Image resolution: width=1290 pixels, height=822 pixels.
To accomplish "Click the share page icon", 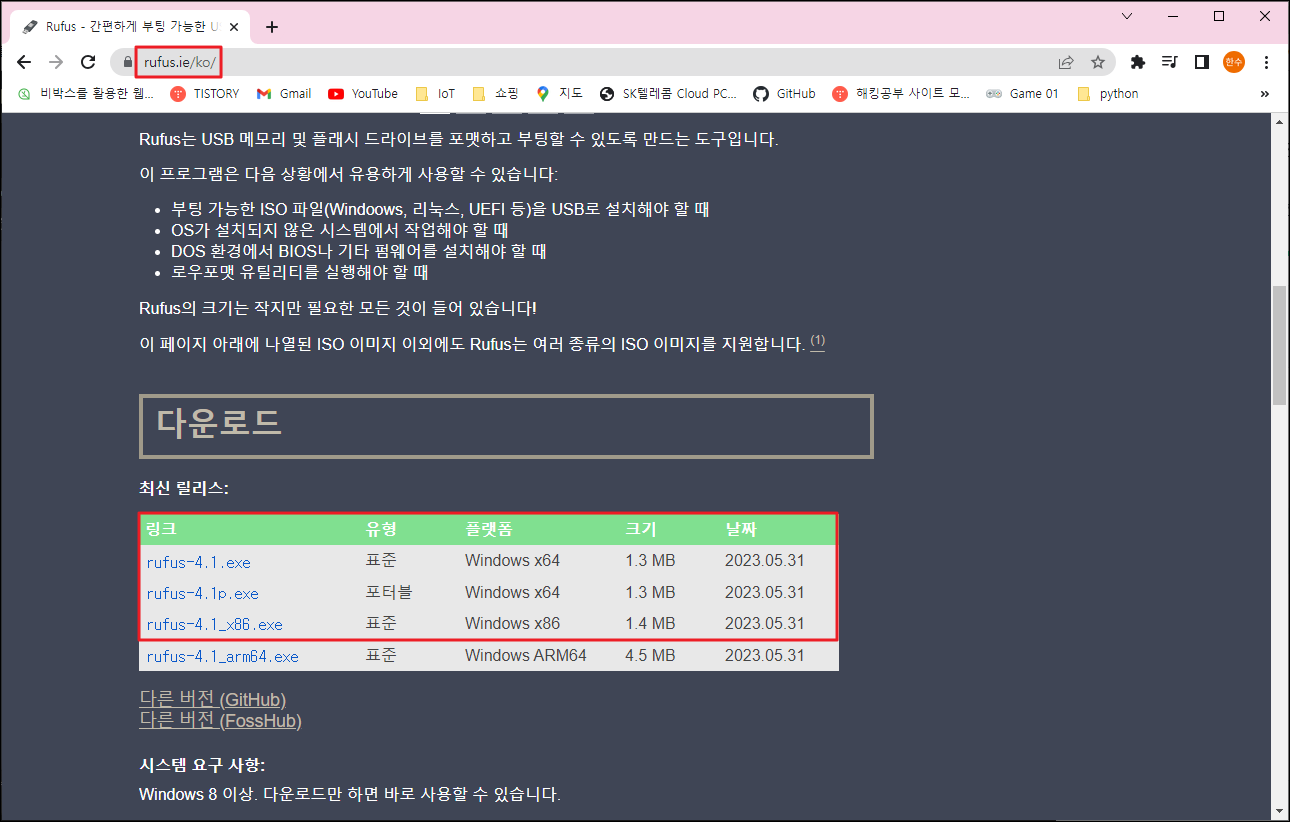I will pos(1067,62).
